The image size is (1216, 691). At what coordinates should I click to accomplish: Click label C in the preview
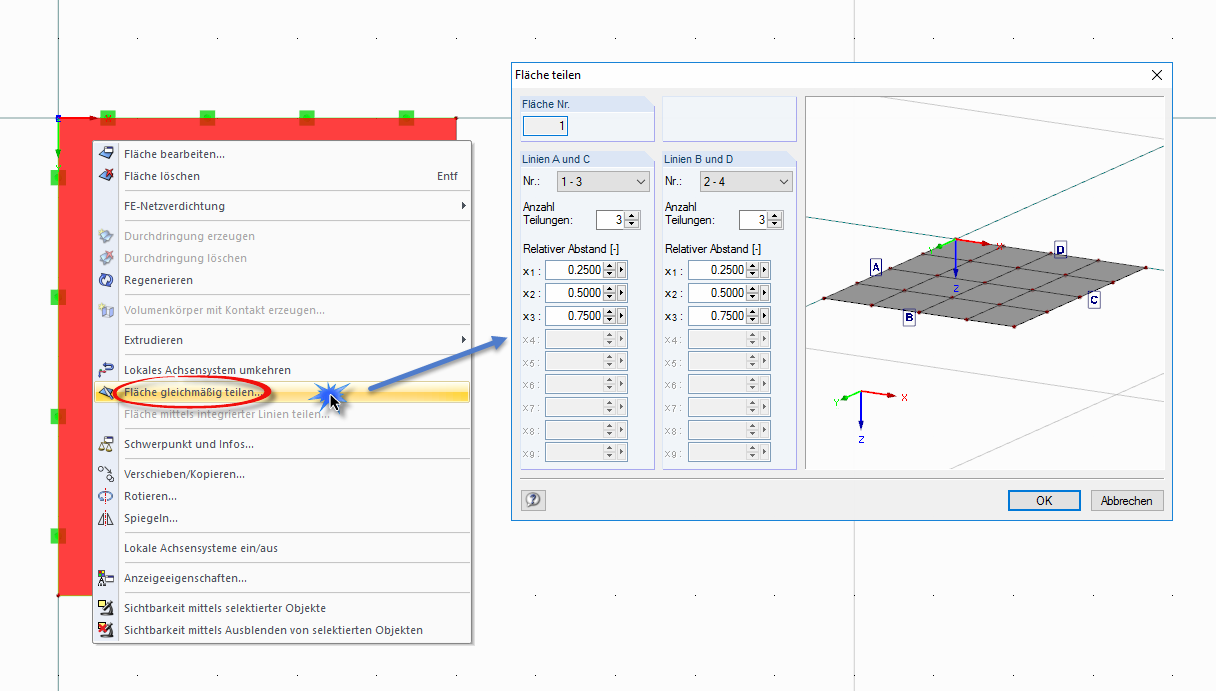coord(1094,299)
